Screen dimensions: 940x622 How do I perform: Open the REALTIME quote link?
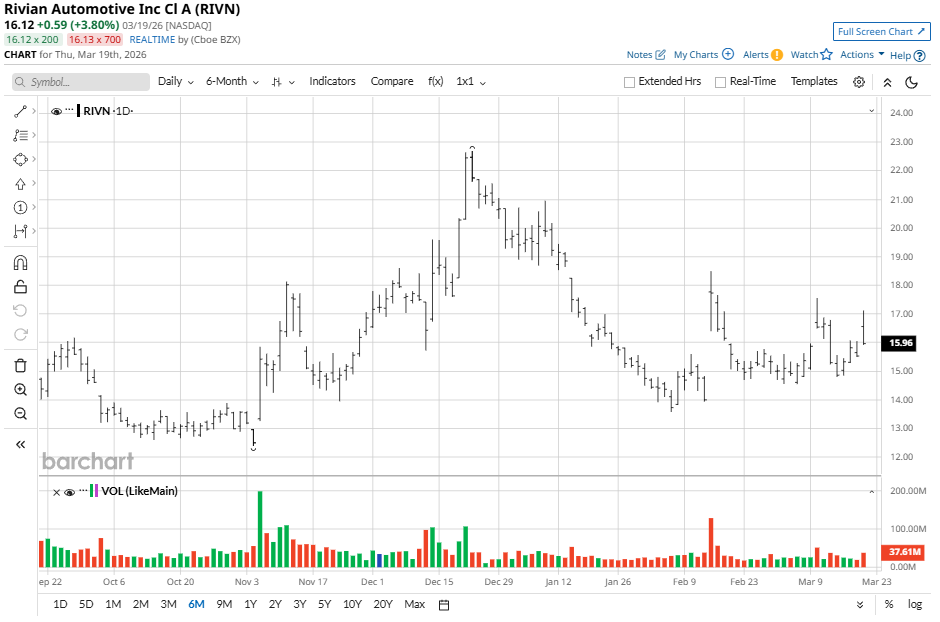[x=152, y=40]
